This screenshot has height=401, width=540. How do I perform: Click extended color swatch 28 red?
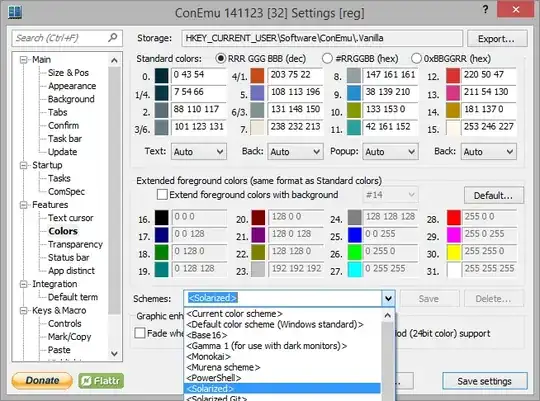click(x=454, y=217)
